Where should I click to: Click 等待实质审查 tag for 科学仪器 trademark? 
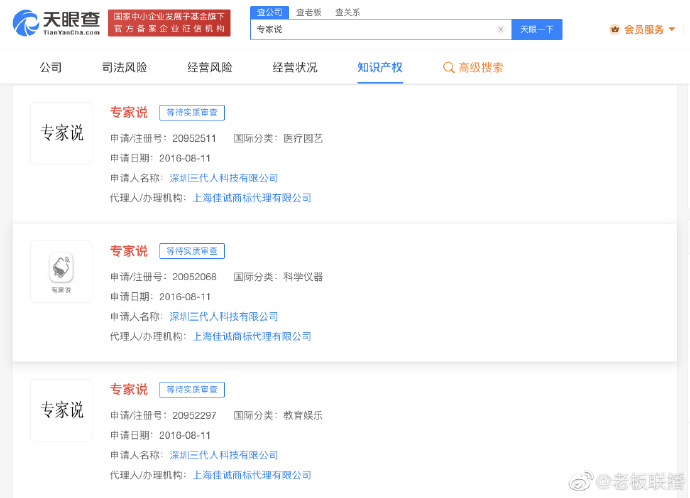click(192, 251)
